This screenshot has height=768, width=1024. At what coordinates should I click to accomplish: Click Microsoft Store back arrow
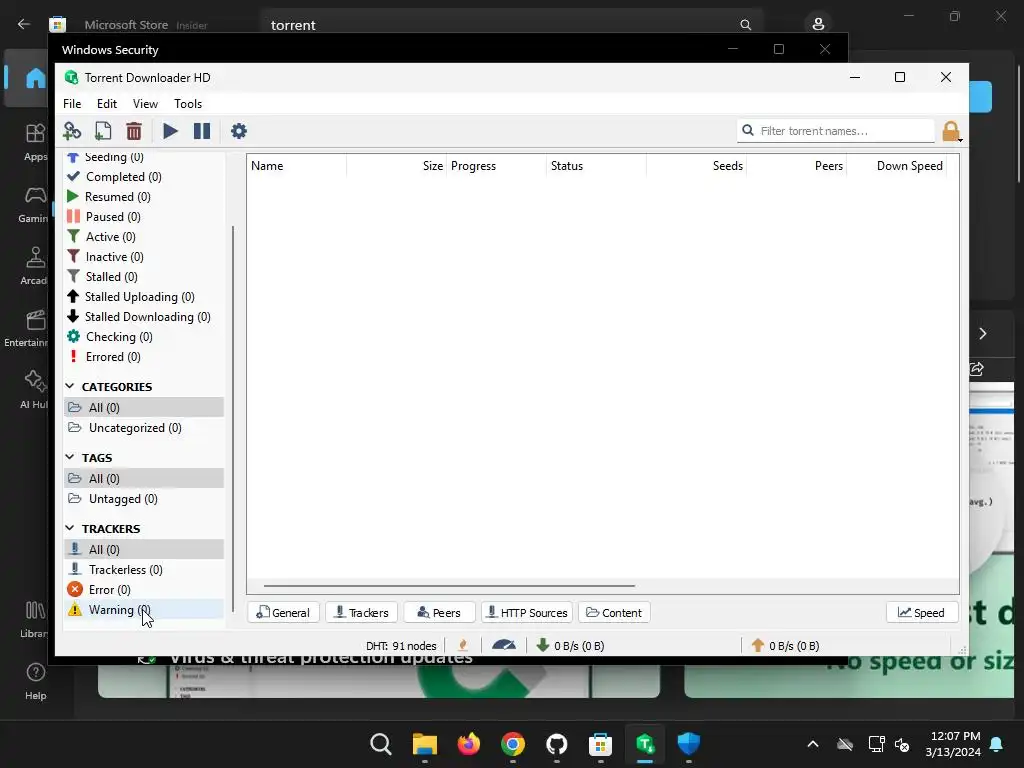(24, 24)
